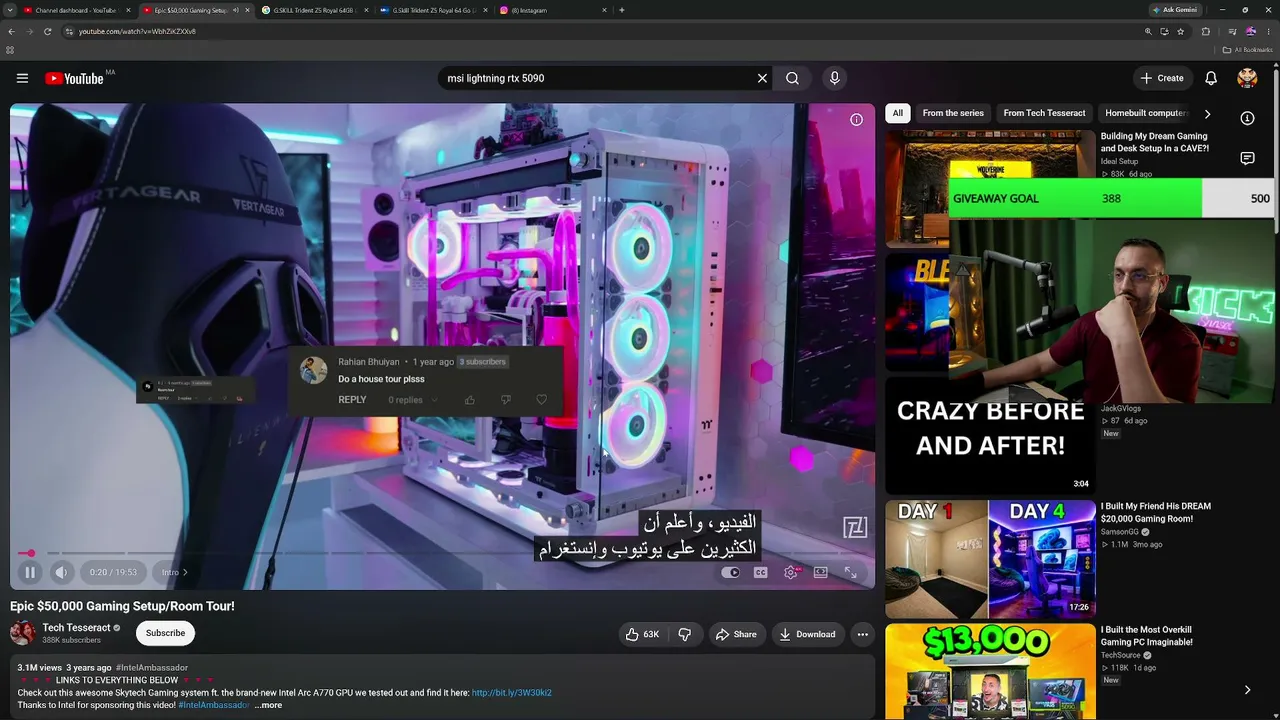
Task: Click the address bar URL
Action: click(137, 31)
